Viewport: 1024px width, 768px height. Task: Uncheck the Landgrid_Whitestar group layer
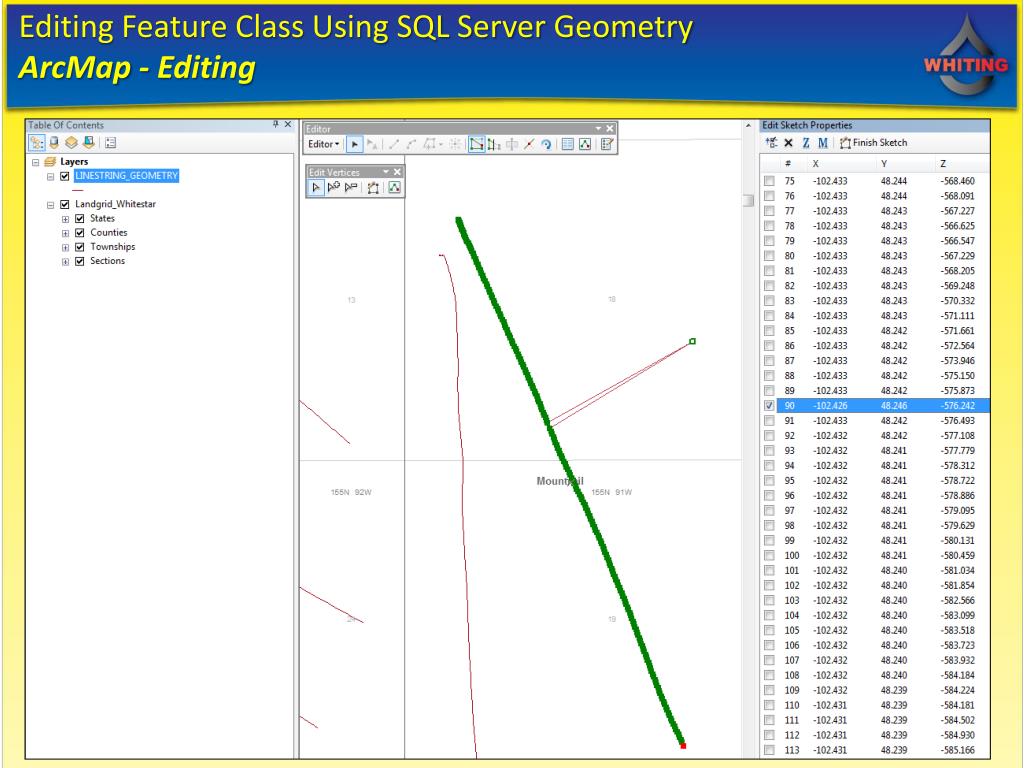(x=65, y=204)
